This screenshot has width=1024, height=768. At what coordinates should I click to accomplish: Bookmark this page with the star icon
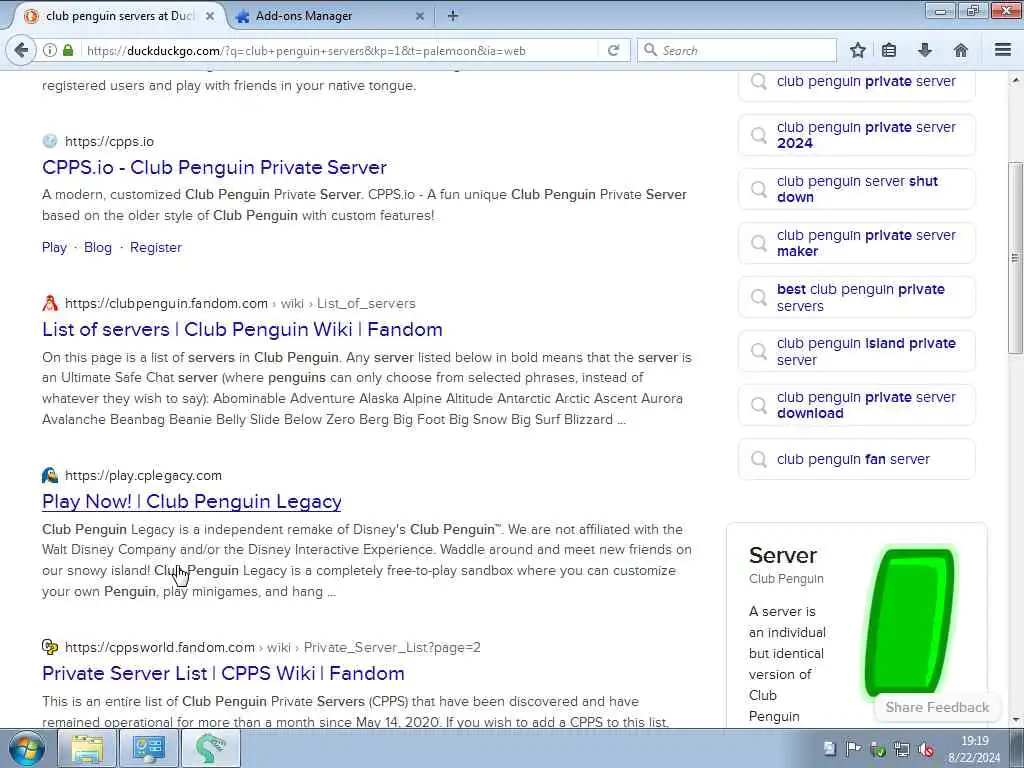857,50
